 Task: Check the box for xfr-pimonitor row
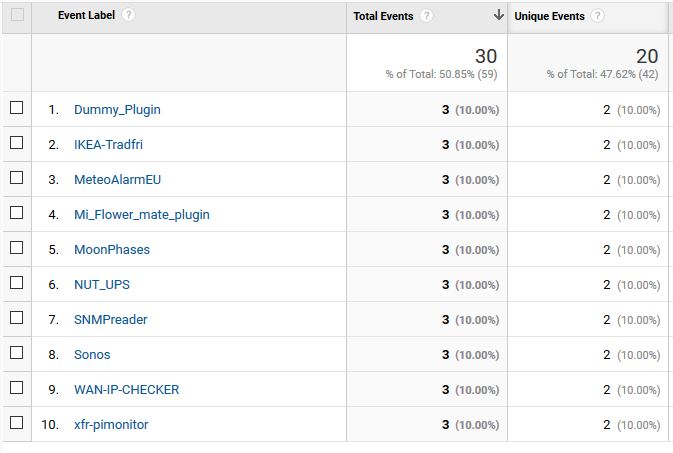(16, 423)
